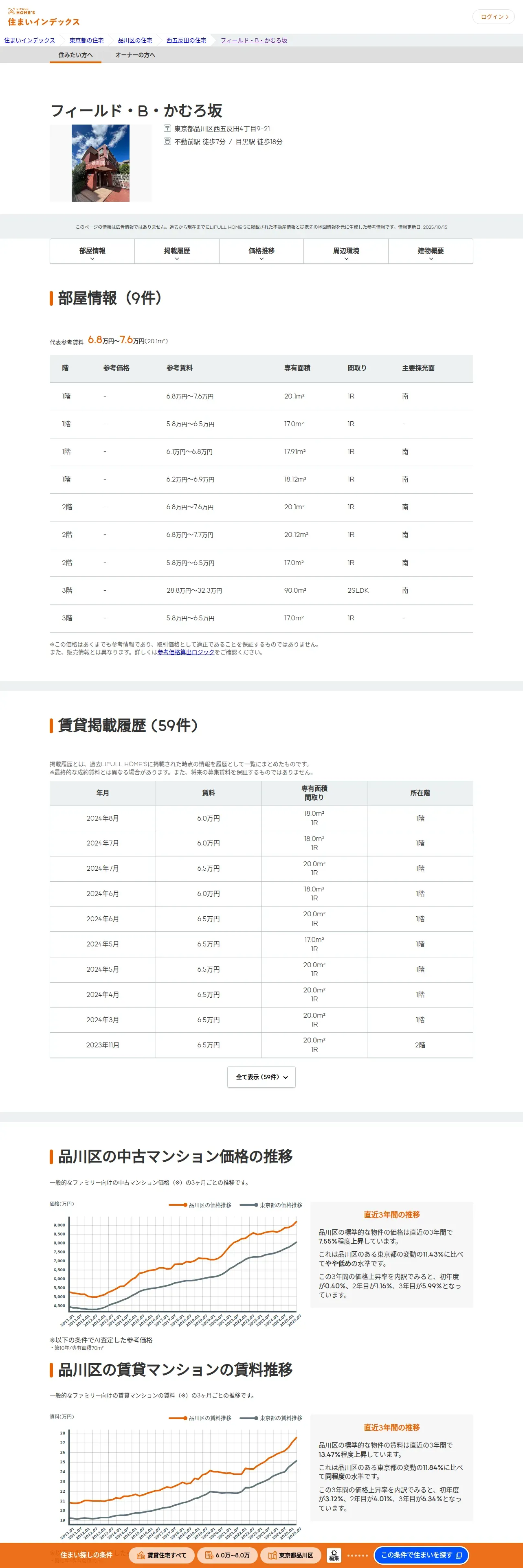Open the 編集 gear icon
Image resolution: width=523 pixels, height=1568 pixels.
point(334,1555)
